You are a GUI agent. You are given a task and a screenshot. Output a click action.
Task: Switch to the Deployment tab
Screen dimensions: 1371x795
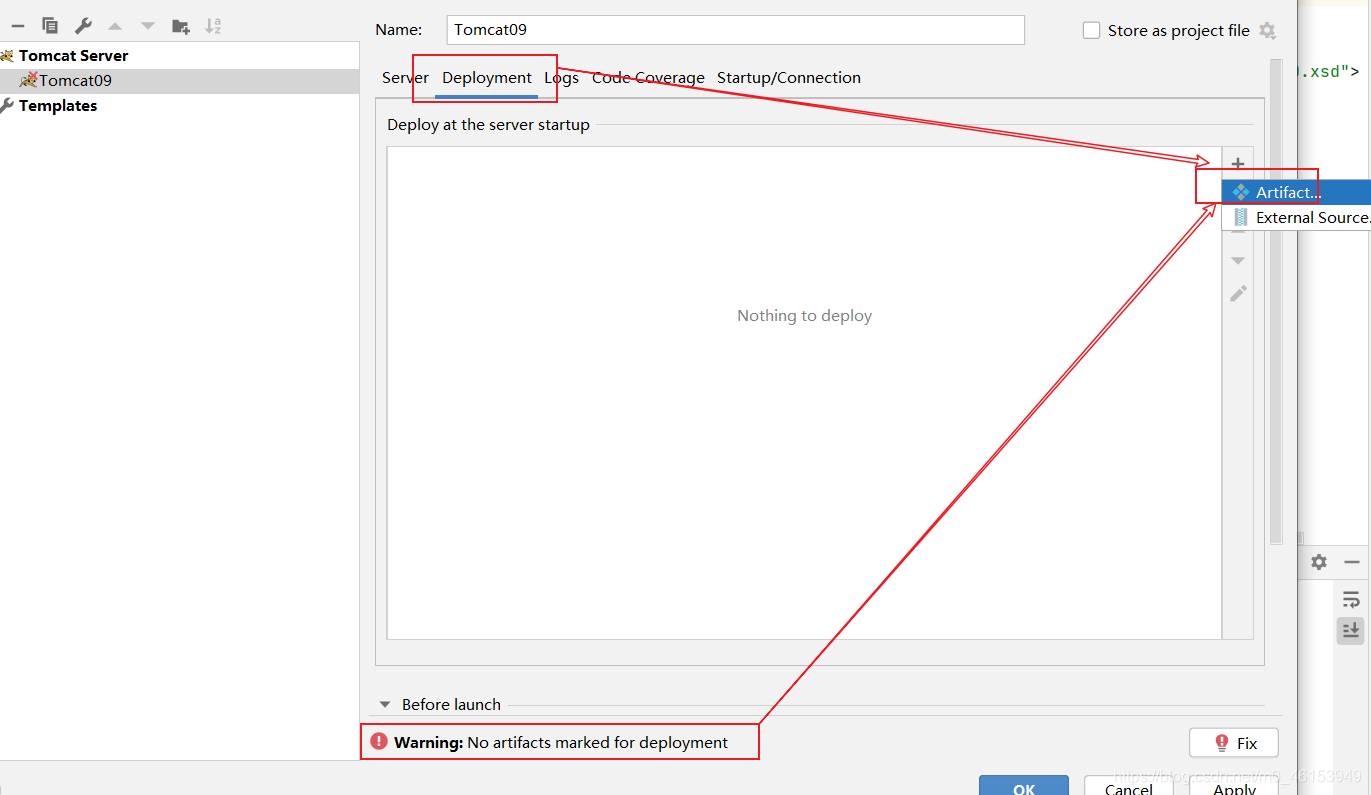click(x=487, y=78)
